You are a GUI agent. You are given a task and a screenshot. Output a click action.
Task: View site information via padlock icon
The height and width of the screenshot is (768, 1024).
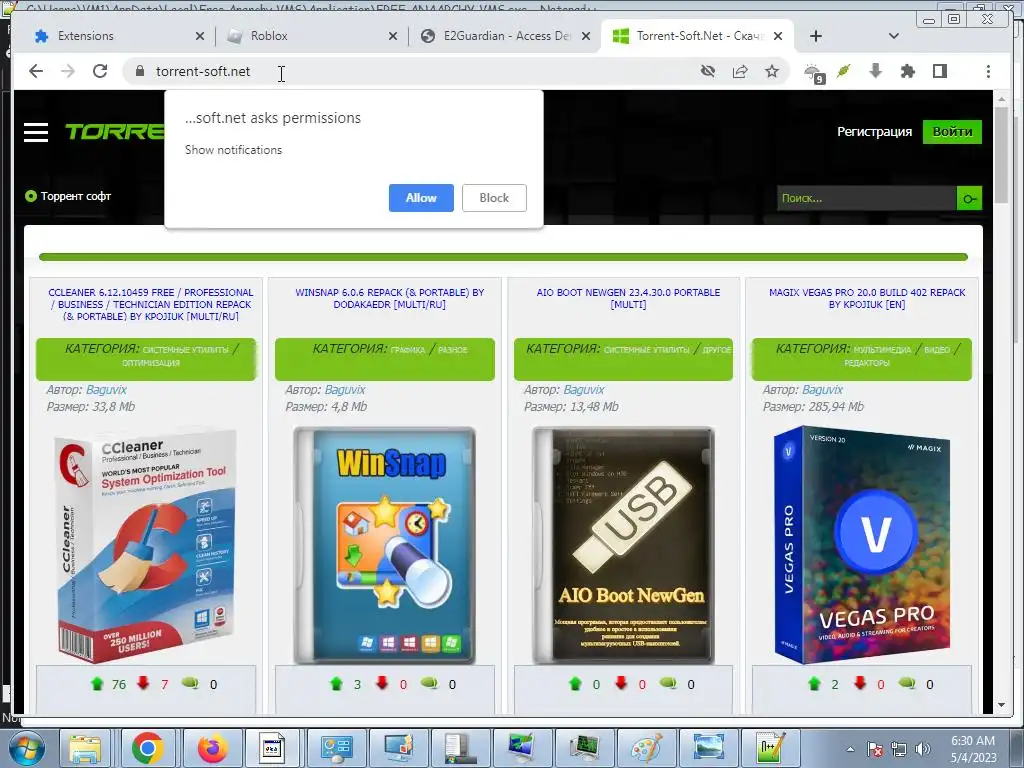click(139, 71)
